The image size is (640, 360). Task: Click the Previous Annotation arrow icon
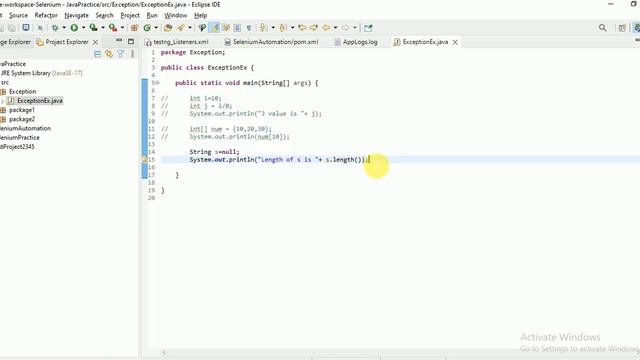tap(283, 28)
